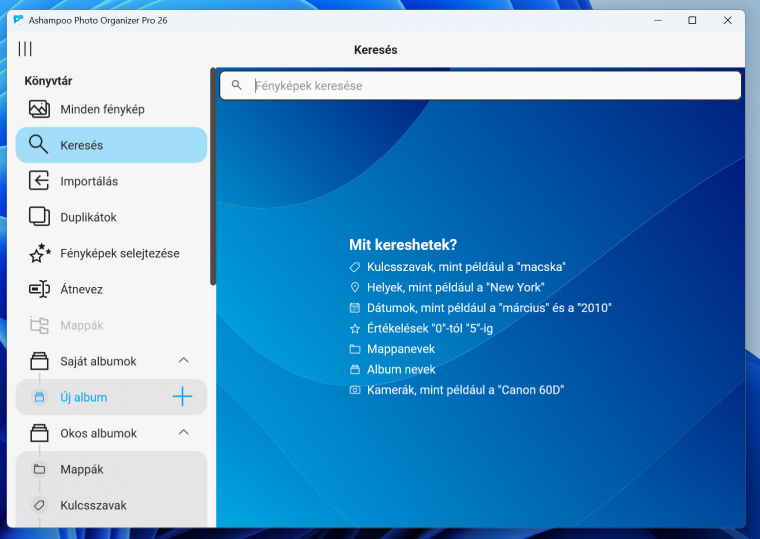The width and height of the screenshot is (760, 539).
Task: Open the Mappák smart album item
Action: (x=81, y=469)
